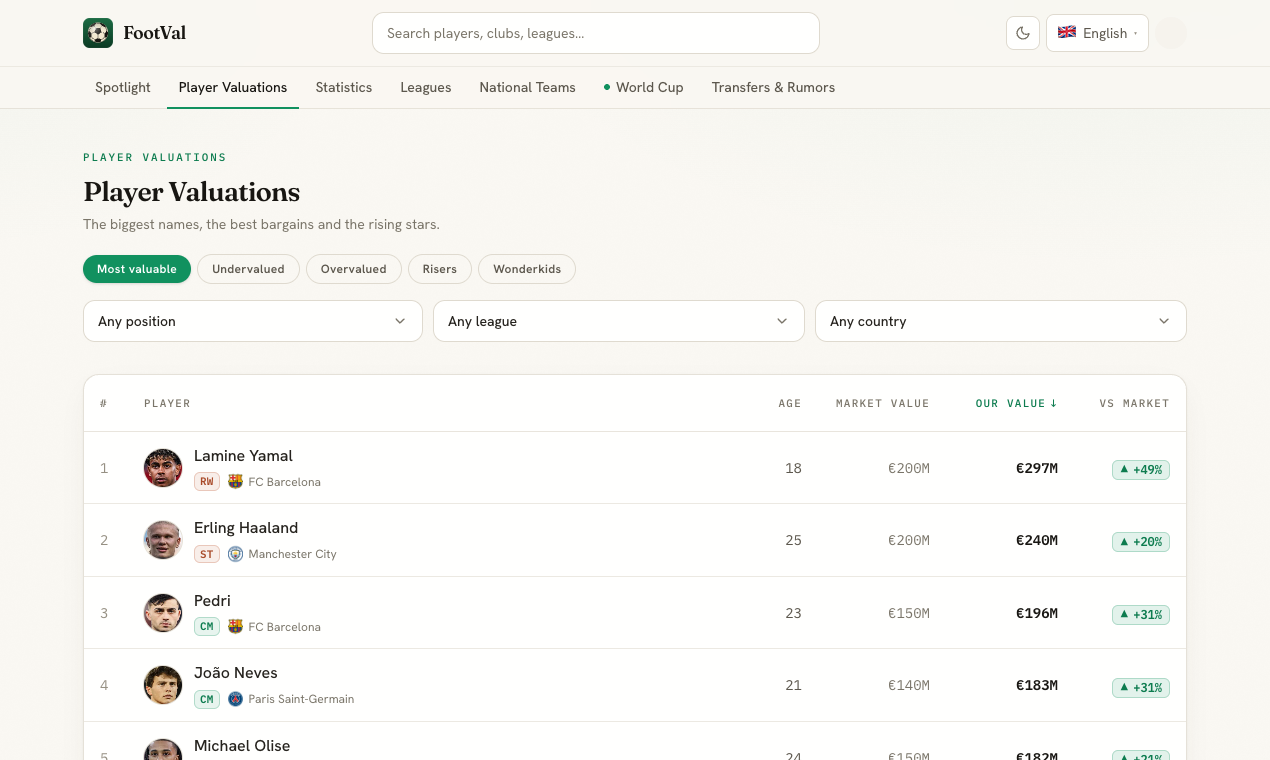Image resolution: width=1270 pixels, height=760 pixels.
Task: Click the Paris Saint-Germain crest icon
Action: tap(235, 699)
